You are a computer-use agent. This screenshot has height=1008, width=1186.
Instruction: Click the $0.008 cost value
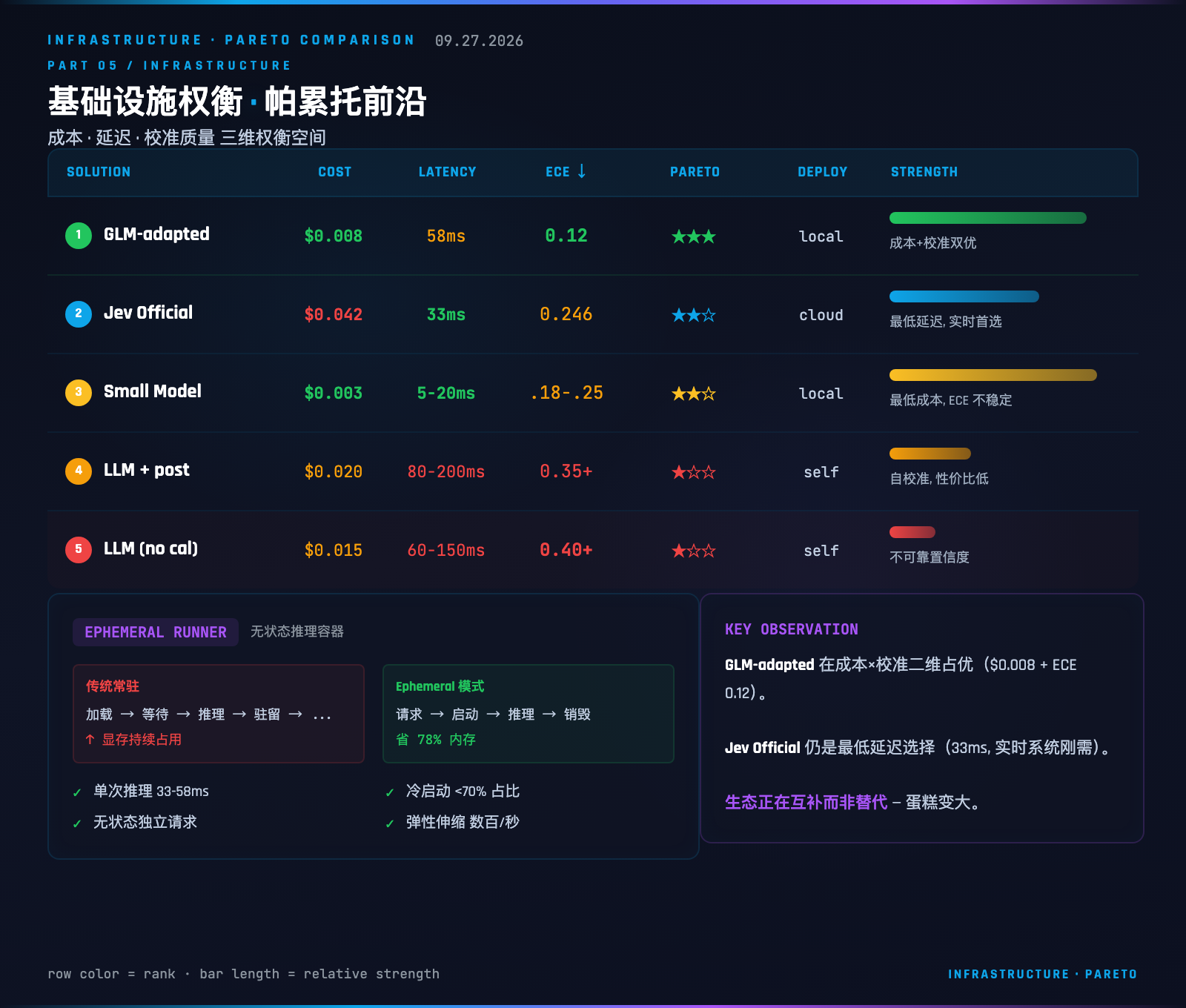[334, 236]
